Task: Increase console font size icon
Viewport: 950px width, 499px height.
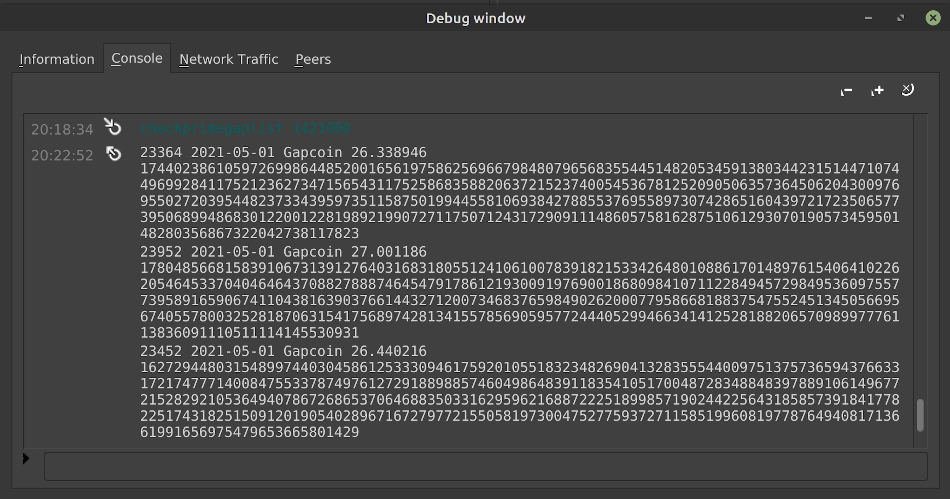Action: (877, 91)
